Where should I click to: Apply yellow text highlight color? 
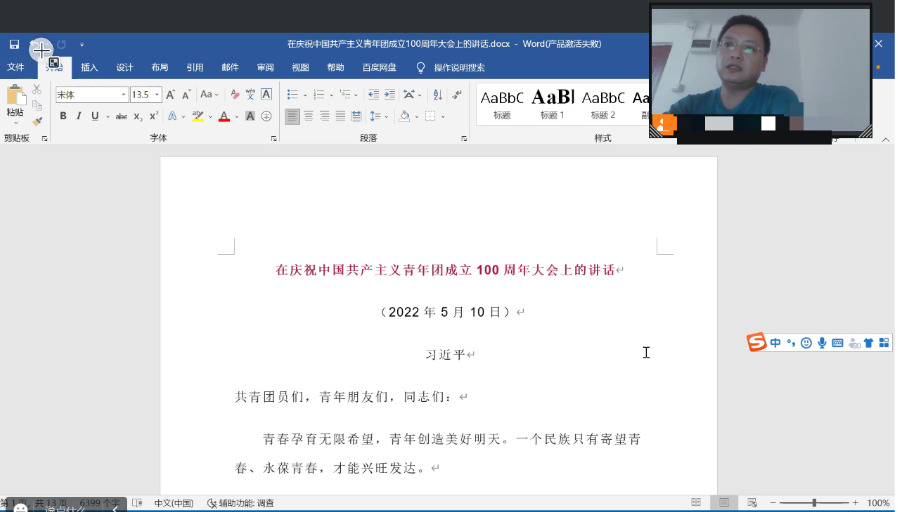198,116
